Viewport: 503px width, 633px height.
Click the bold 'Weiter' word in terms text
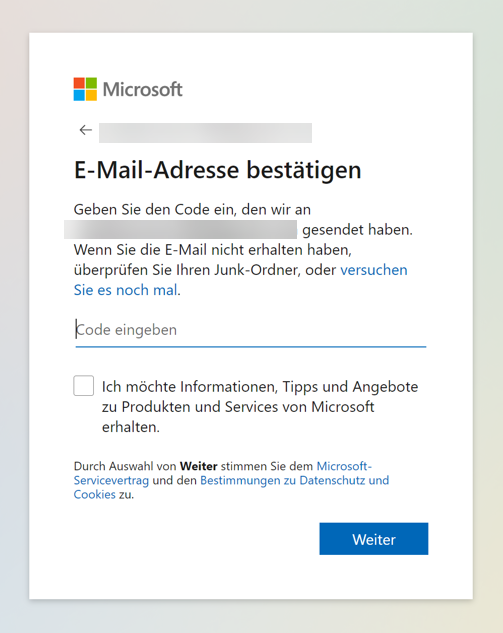pyautogui.click(x=199, y=466)
